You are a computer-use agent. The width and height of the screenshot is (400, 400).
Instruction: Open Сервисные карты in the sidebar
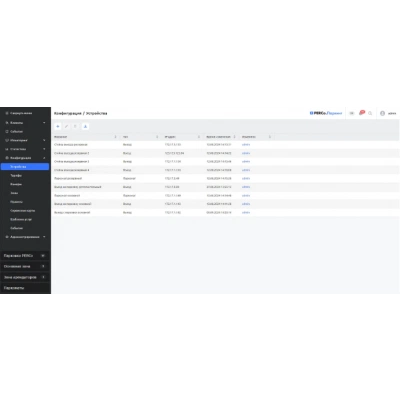coord(22,211)
